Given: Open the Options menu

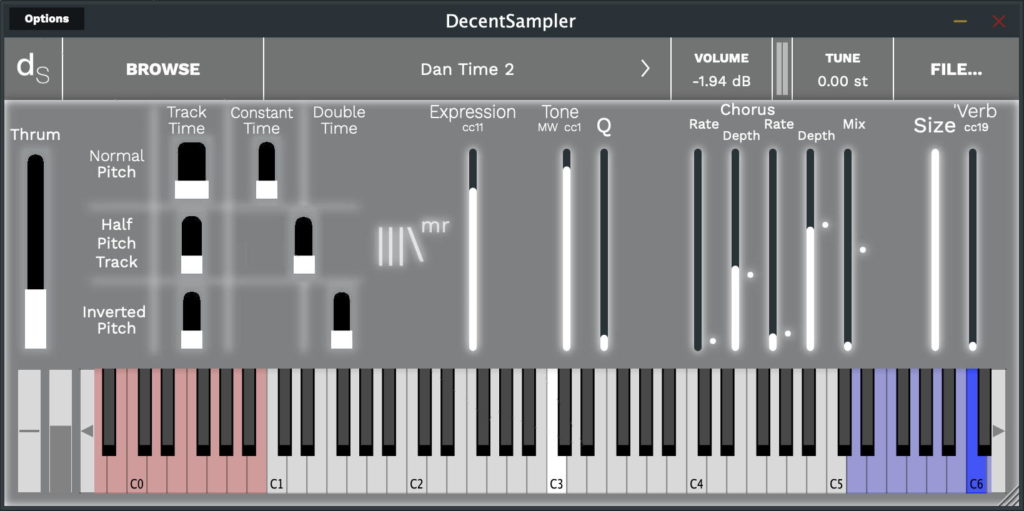Looking at the screenshot, I should coord(46,19).
